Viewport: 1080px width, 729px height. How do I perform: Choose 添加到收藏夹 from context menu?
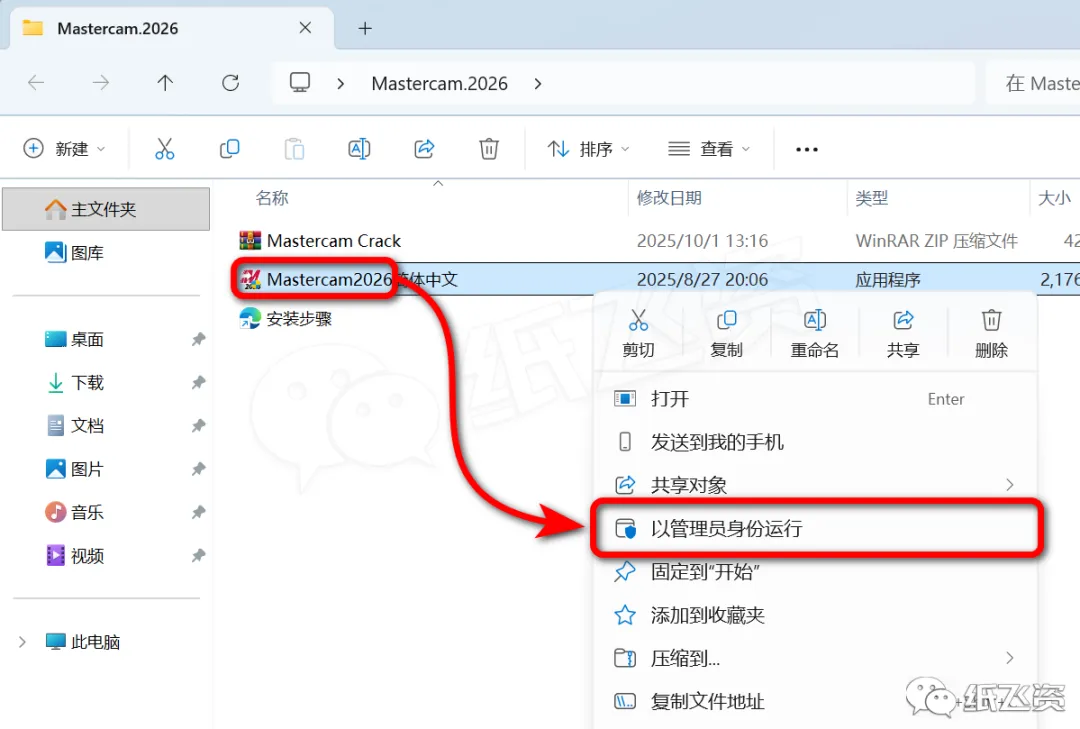pos(815,615)
